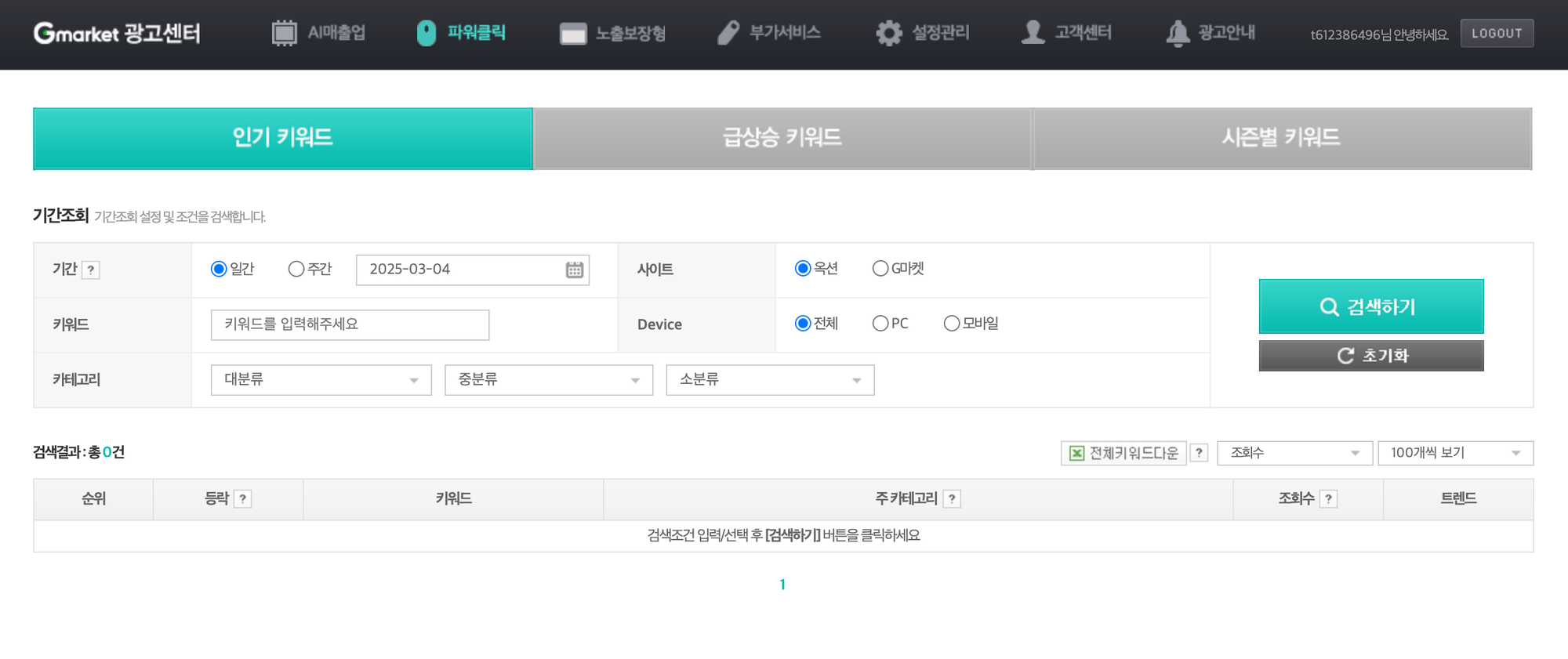Open the AI매출업 menu
This screenshot has width=1568, height=659.
(318, 33)
